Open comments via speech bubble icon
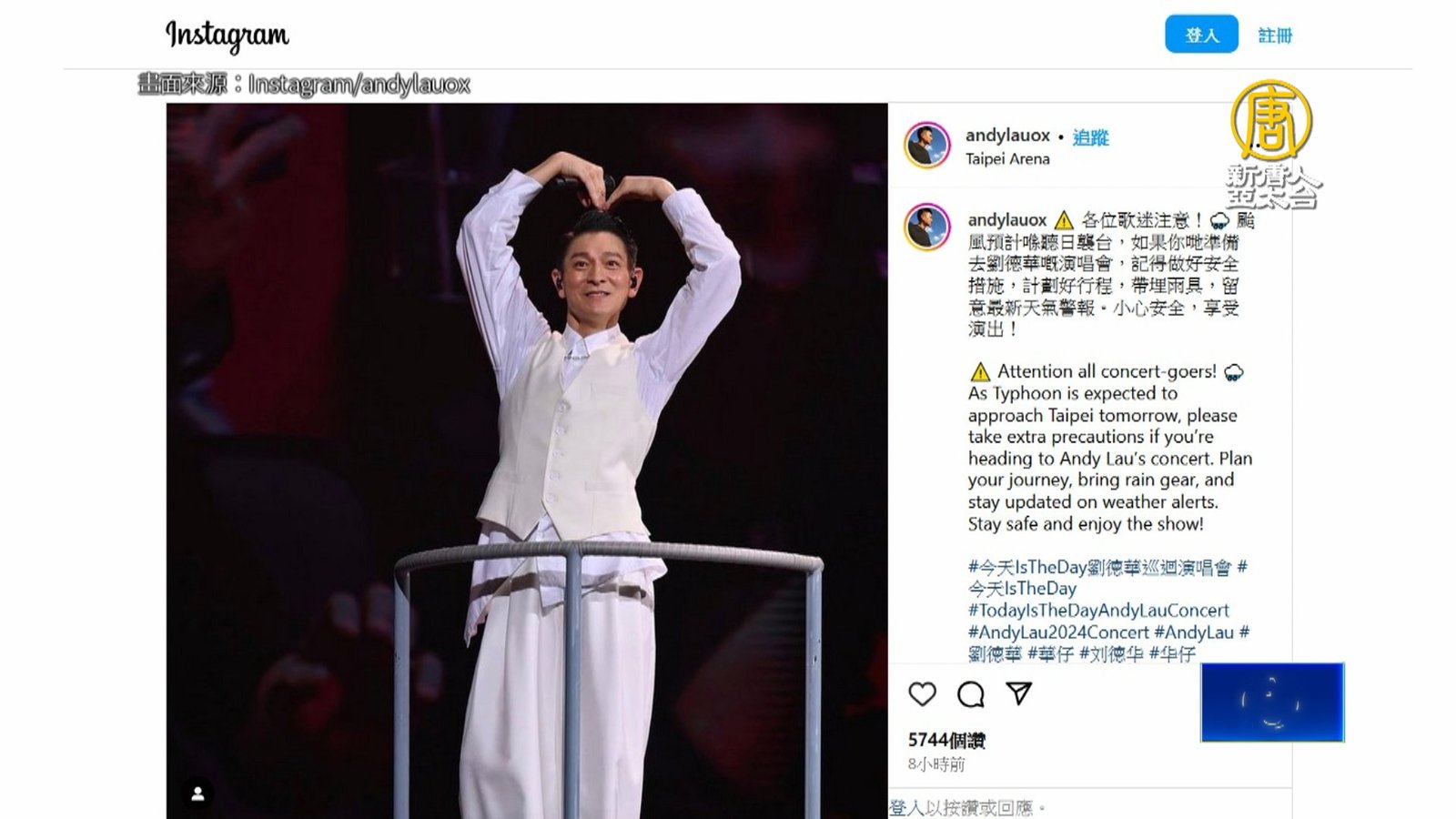Screen dimensions: 1456x819 971,694
